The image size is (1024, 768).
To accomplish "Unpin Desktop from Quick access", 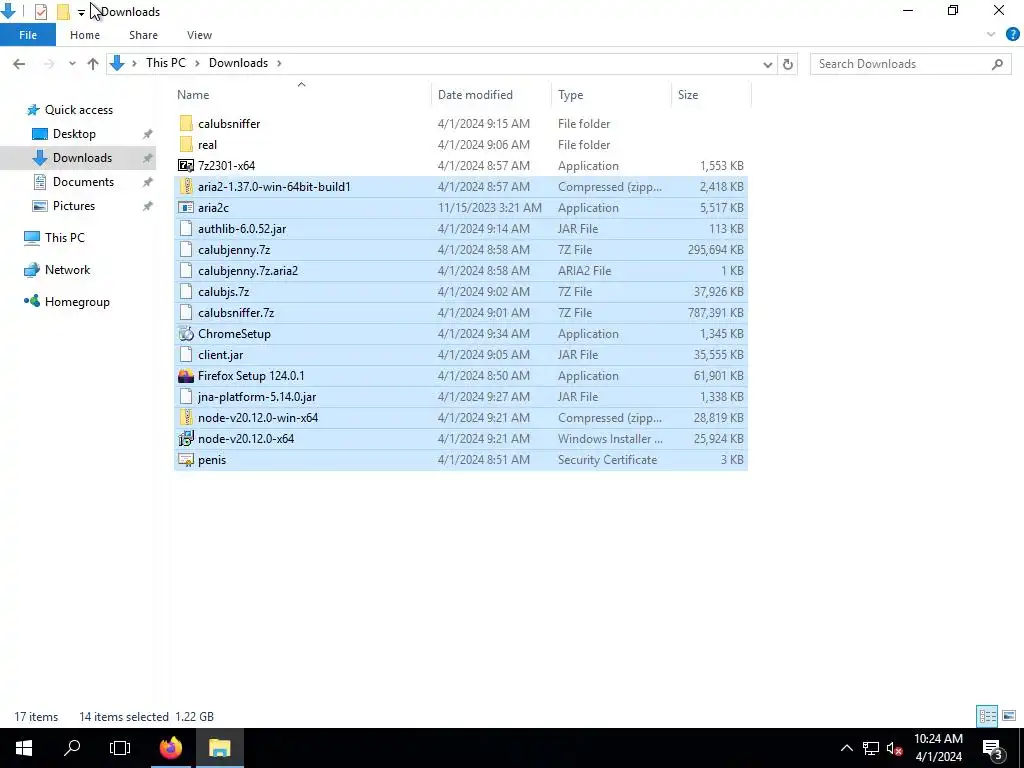I will click(x=148, y=134).
